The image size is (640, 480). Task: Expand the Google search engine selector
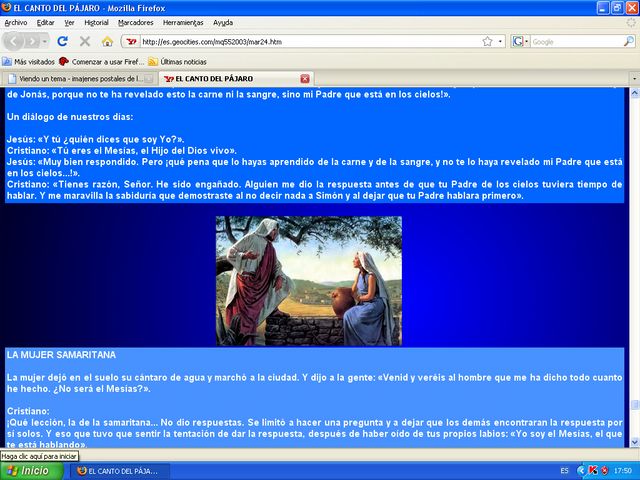(521, 42)
